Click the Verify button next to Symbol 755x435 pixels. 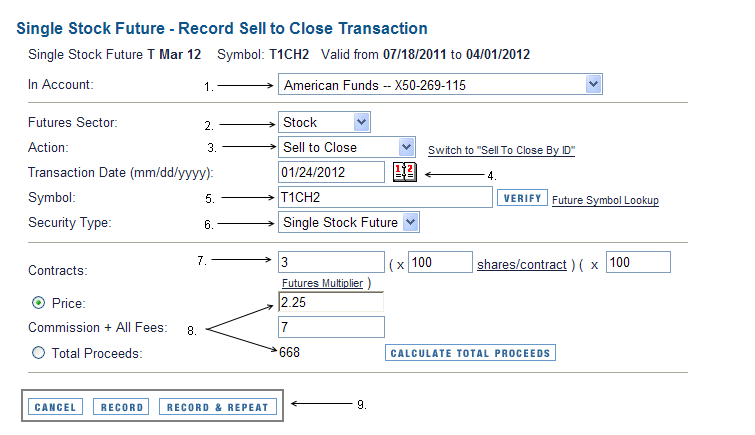[522, 198]
